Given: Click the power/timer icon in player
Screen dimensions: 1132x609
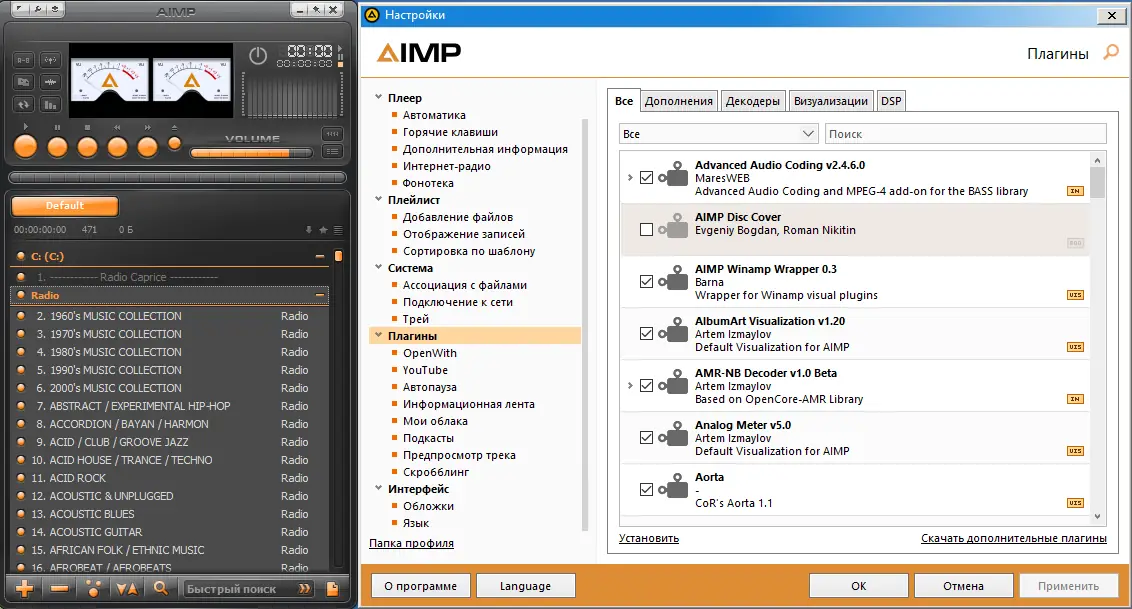Looking at the screenshot, I should pyautogui.click(x=258, y=56).
